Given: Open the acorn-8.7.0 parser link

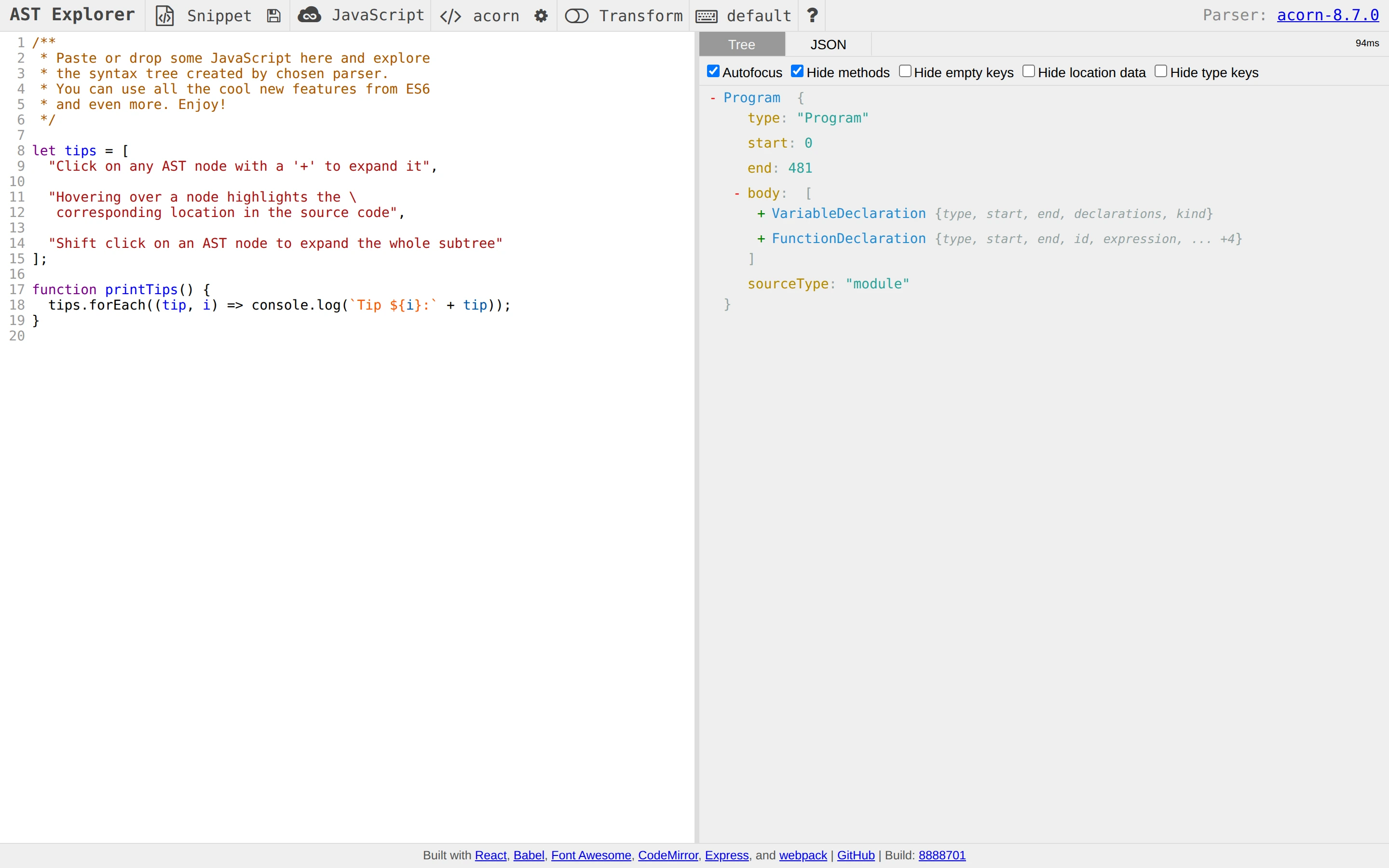Looking at the screenshot, I should (1328, 15).
